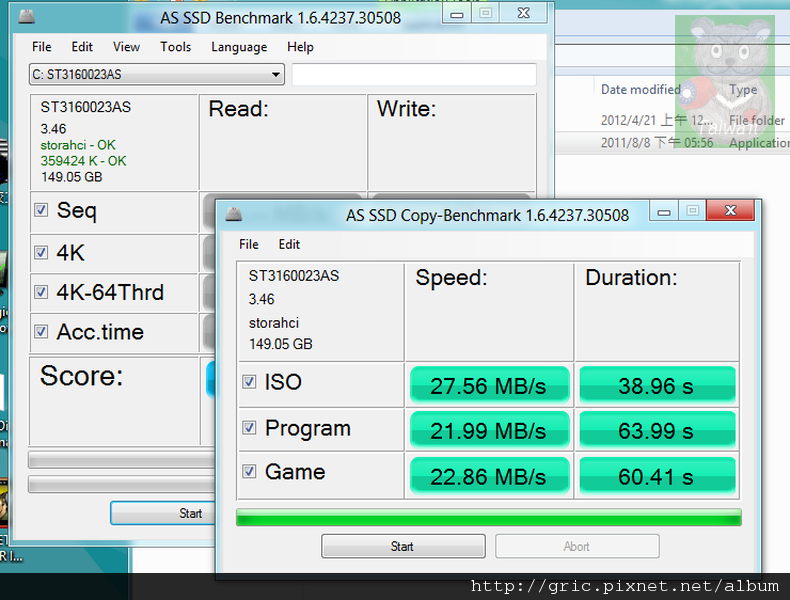Close the AS SSD Benchmark main window
Image resolution: width=790 pixels, height=600 pixels.
pyautogui.click(x=524, y=14)
